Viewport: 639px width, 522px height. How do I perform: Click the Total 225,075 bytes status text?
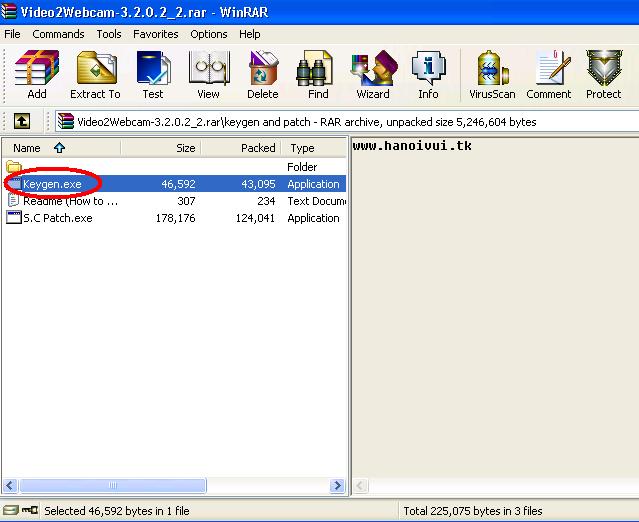[473, 511]
